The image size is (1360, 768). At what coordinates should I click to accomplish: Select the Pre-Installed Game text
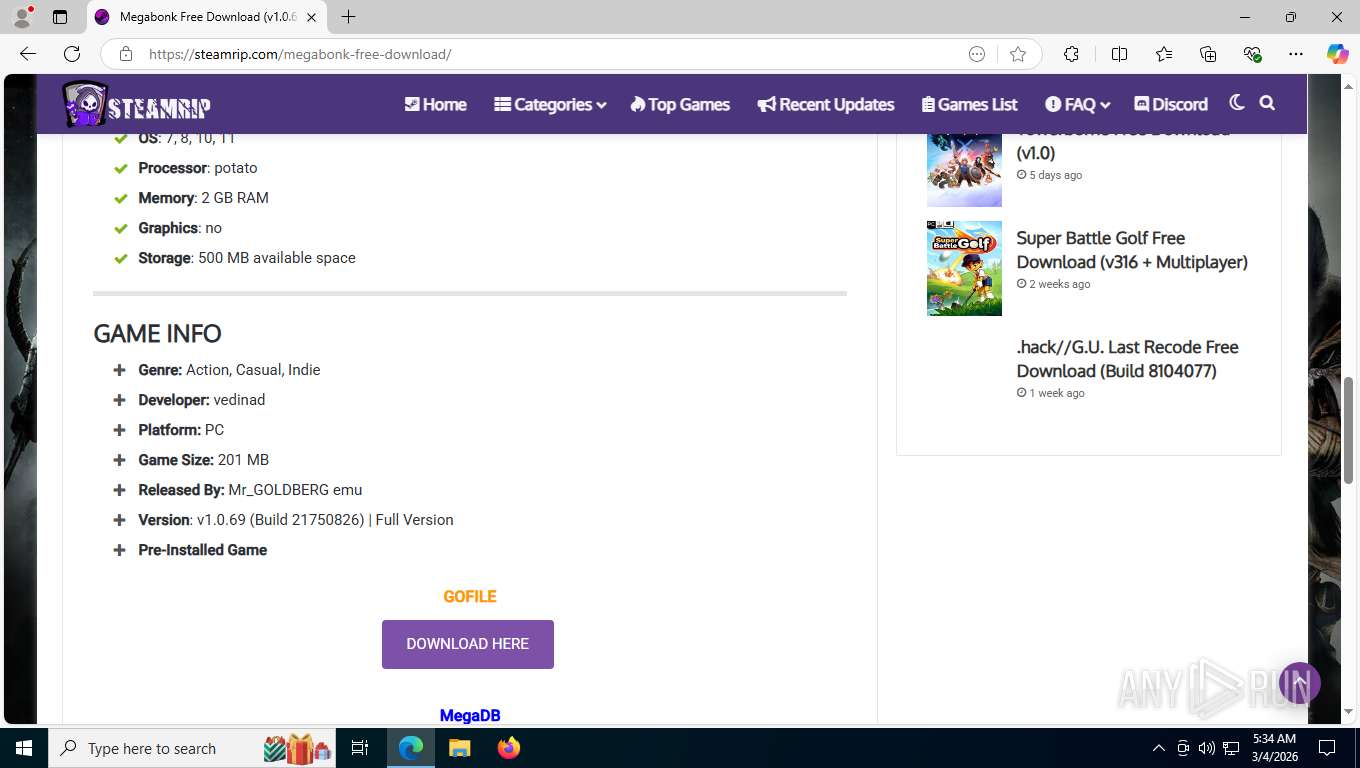point(203,550)
